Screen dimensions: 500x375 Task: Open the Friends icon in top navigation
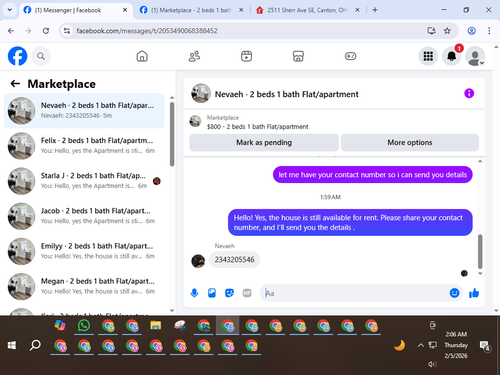point(194,56)
